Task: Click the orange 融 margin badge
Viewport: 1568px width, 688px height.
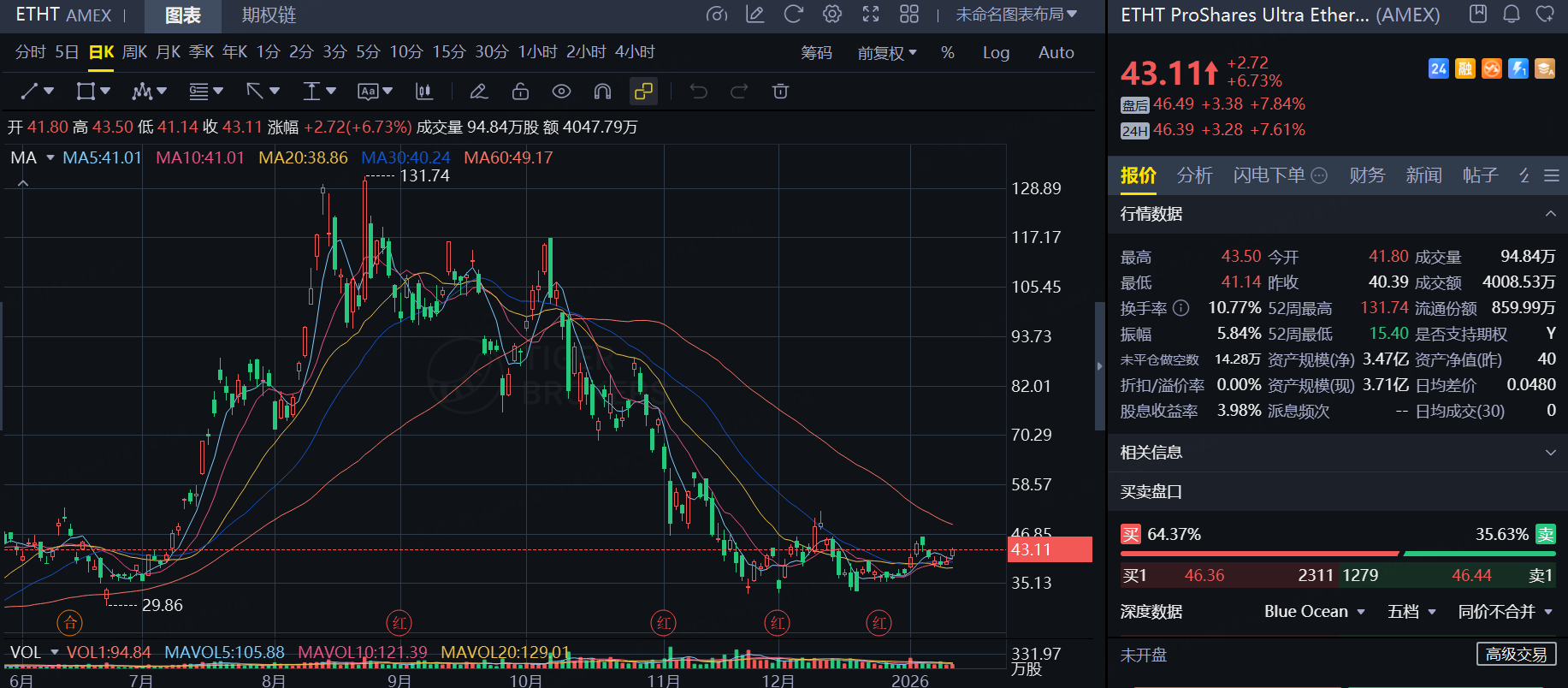Action: click(1465, 68)
